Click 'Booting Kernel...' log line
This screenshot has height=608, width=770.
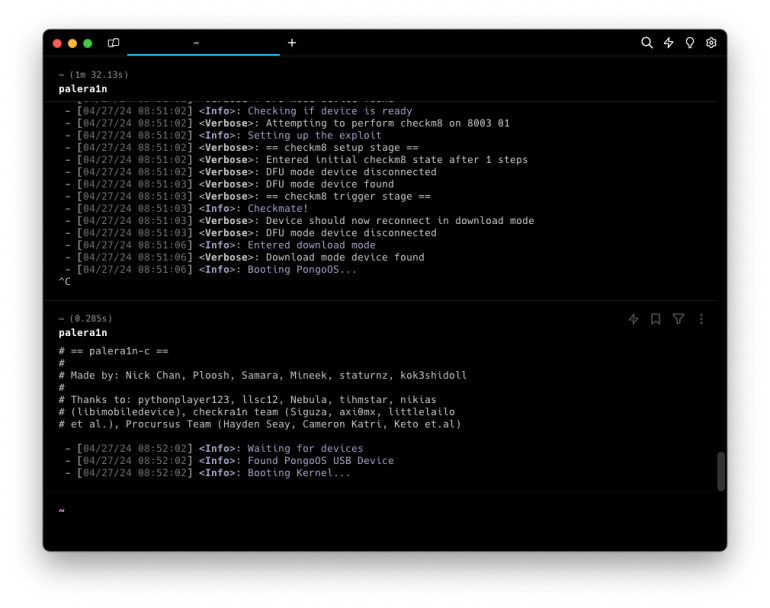tap(299, 473)
